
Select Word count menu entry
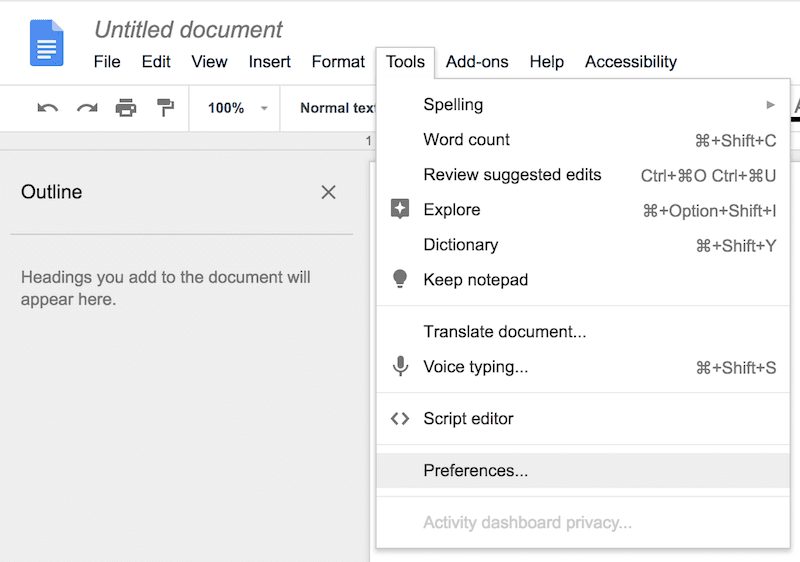click(467, 140)
